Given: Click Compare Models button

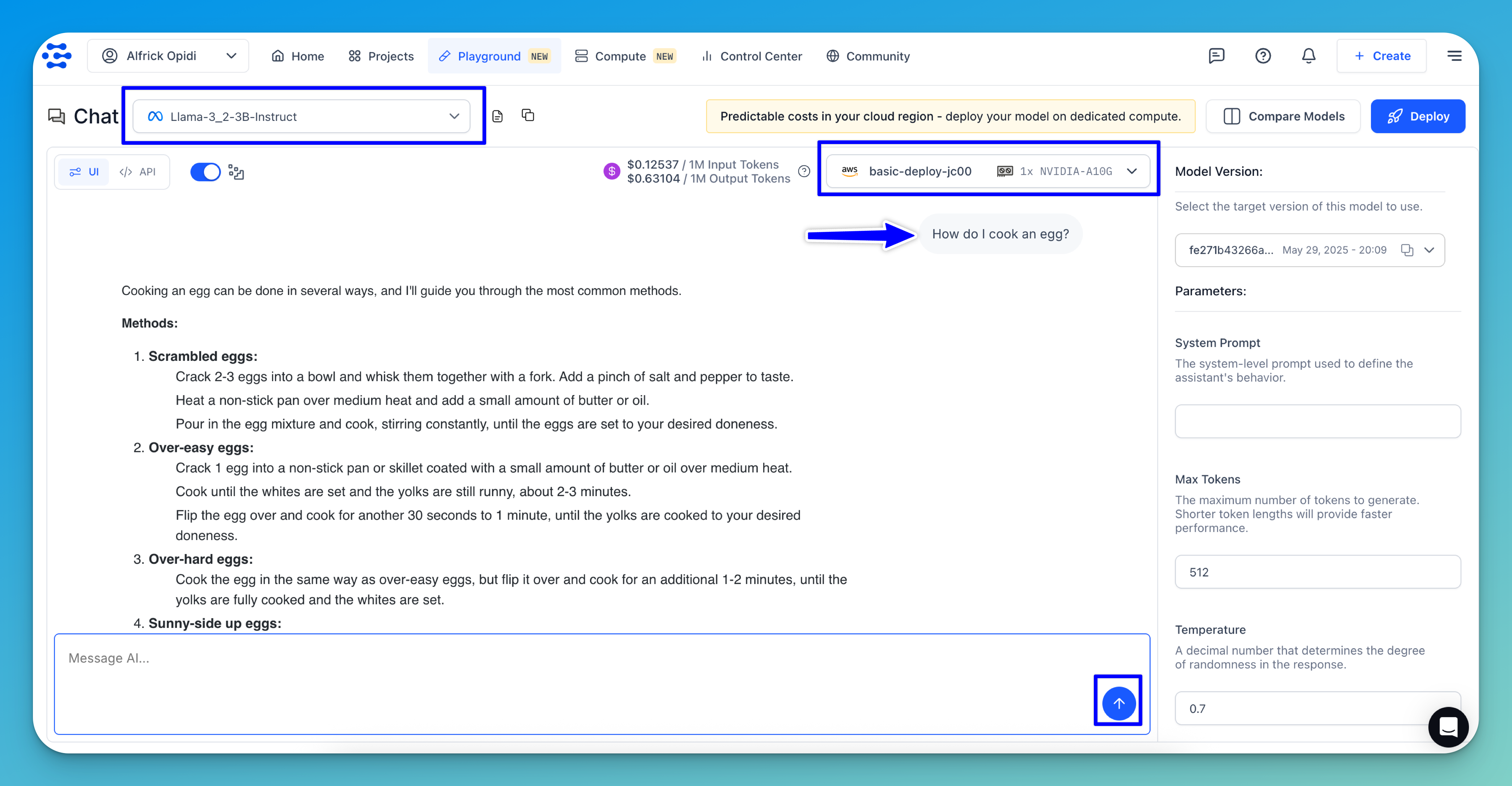Looking at the screenshot, I should click(1283, 116).
